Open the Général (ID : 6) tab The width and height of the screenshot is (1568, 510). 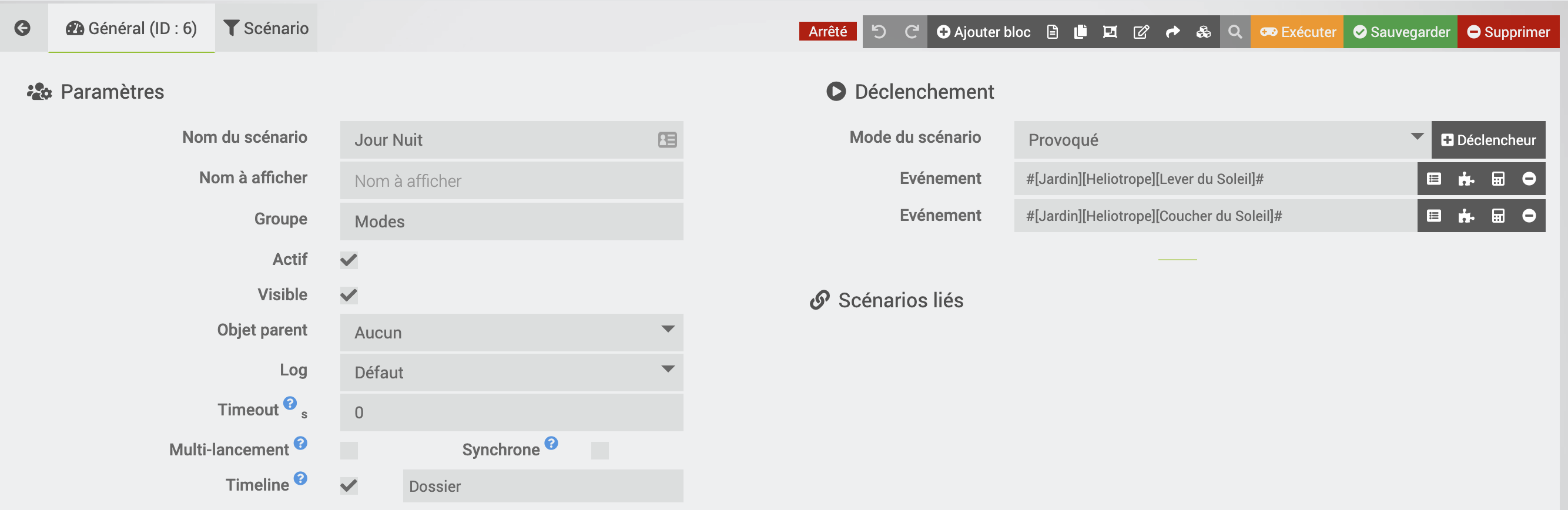[132, 28]
